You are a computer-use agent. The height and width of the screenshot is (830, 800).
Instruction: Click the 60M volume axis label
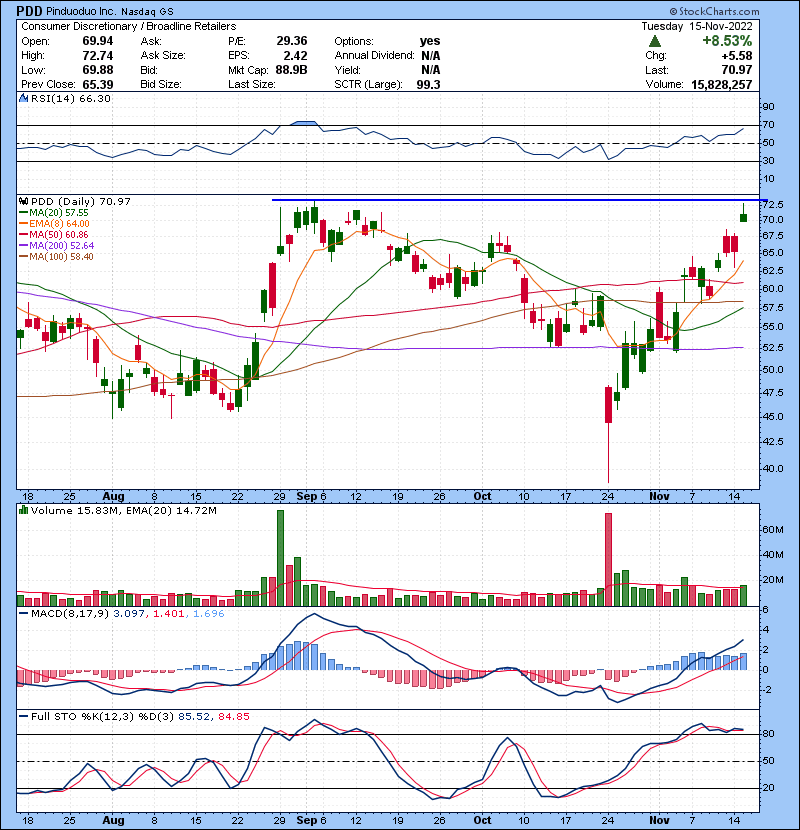(x=774, y=530)
